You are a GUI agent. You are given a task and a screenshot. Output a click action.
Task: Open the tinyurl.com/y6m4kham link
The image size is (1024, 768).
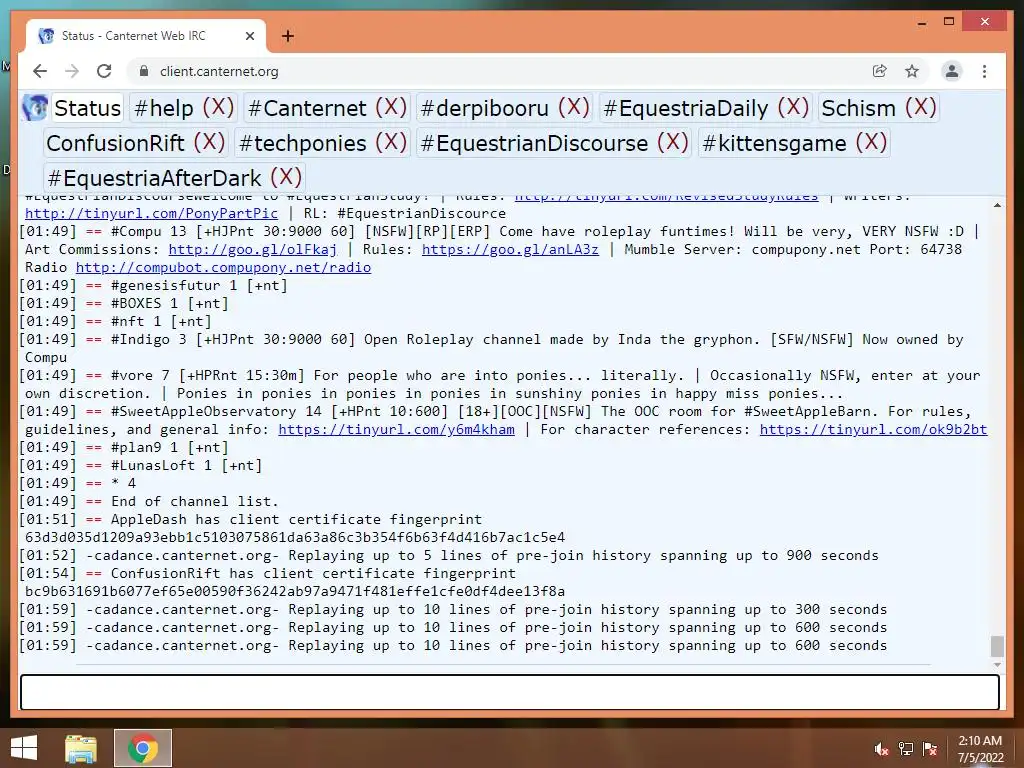coord(396,430)
